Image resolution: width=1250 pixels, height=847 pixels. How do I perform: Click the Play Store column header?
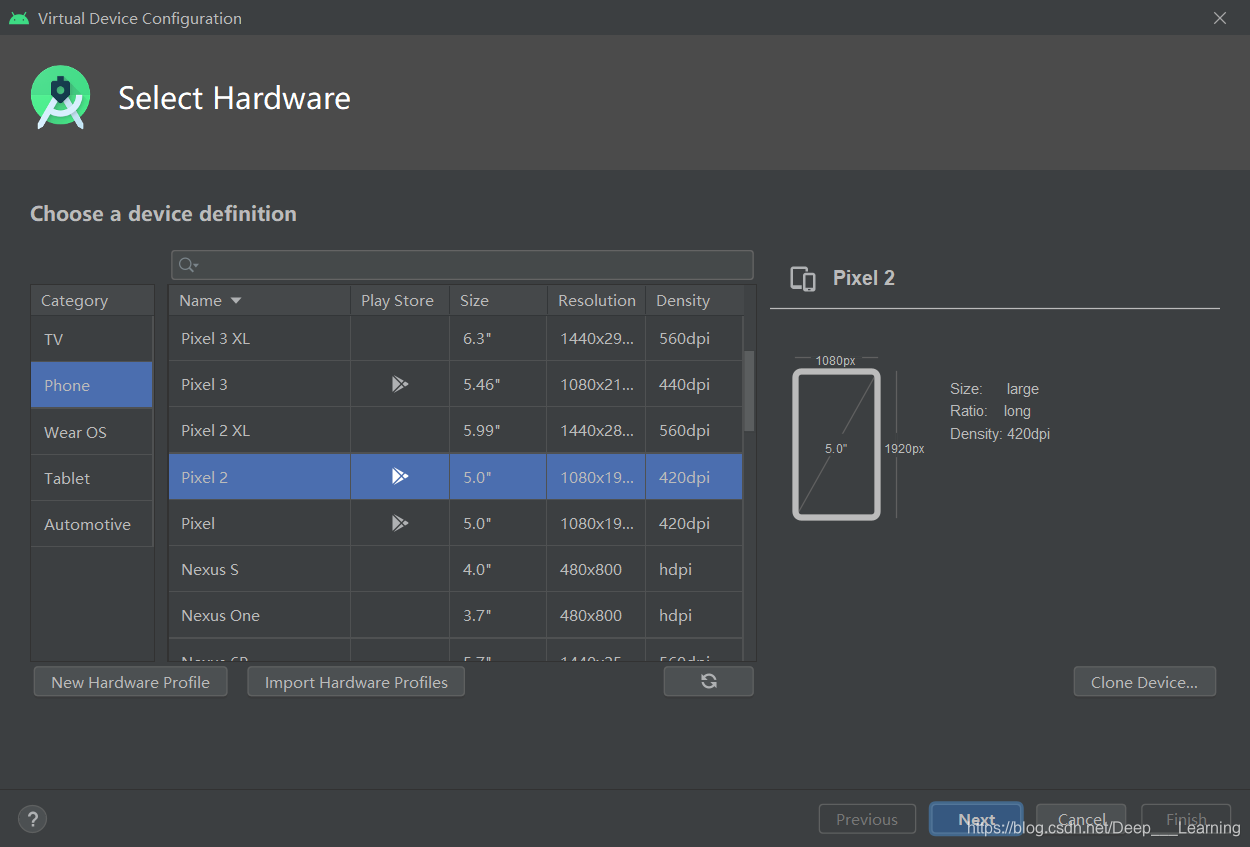pyautogui.click(x=399, y=300)
